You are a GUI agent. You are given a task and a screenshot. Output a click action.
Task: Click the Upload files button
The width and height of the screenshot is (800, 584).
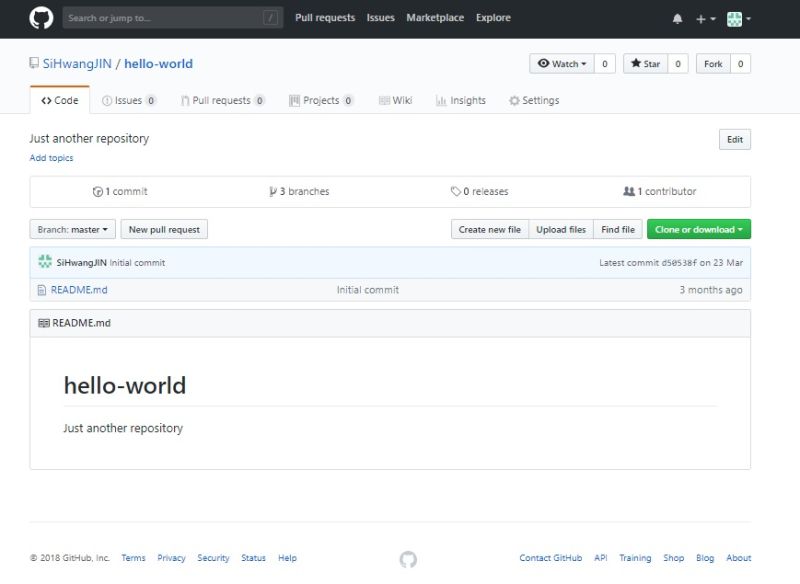click(561, 230)
